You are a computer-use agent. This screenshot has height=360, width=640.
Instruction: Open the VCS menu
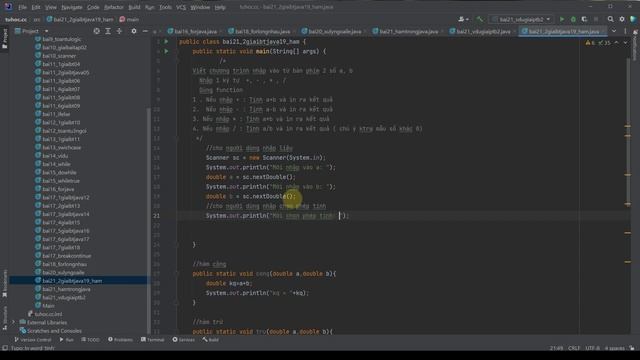pos(181,7)
